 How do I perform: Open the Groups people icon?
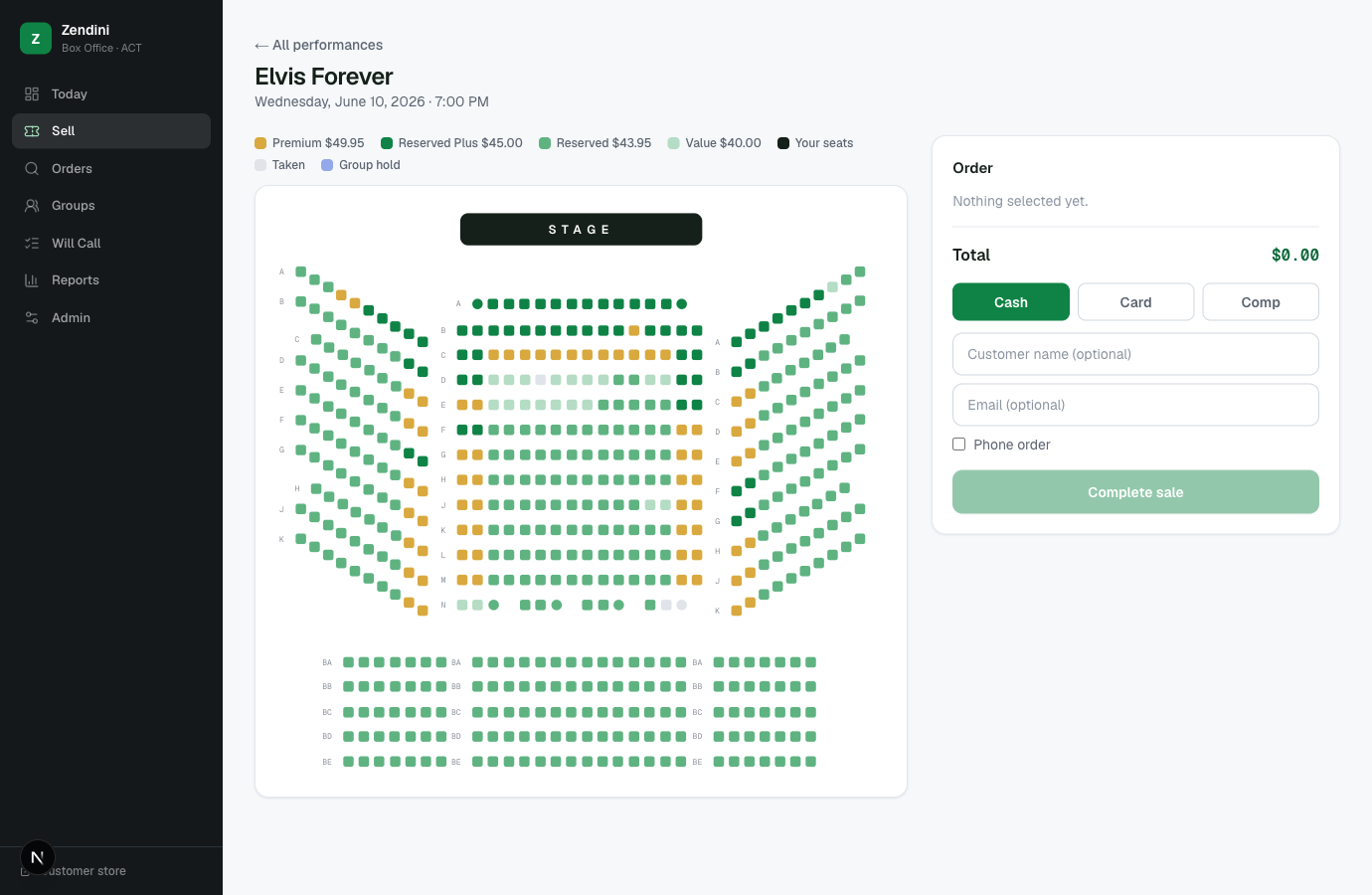32,206
